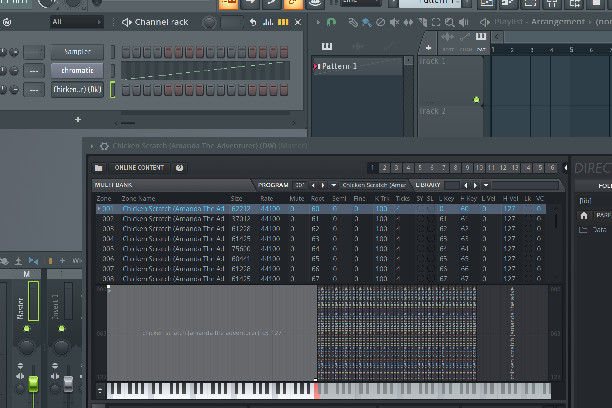Select DirectWave bank number 2
612x408 pixels.
[384, 168]
